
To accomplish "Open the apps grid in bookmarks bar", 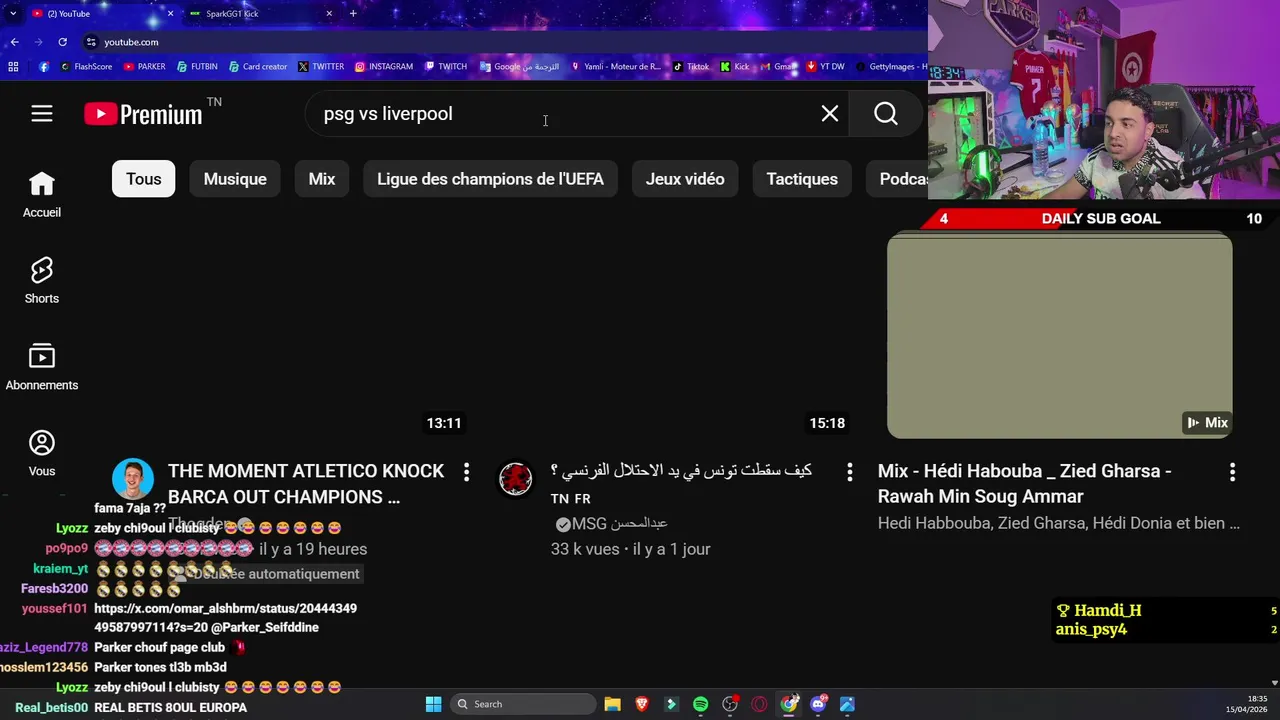I will [13, 67].
